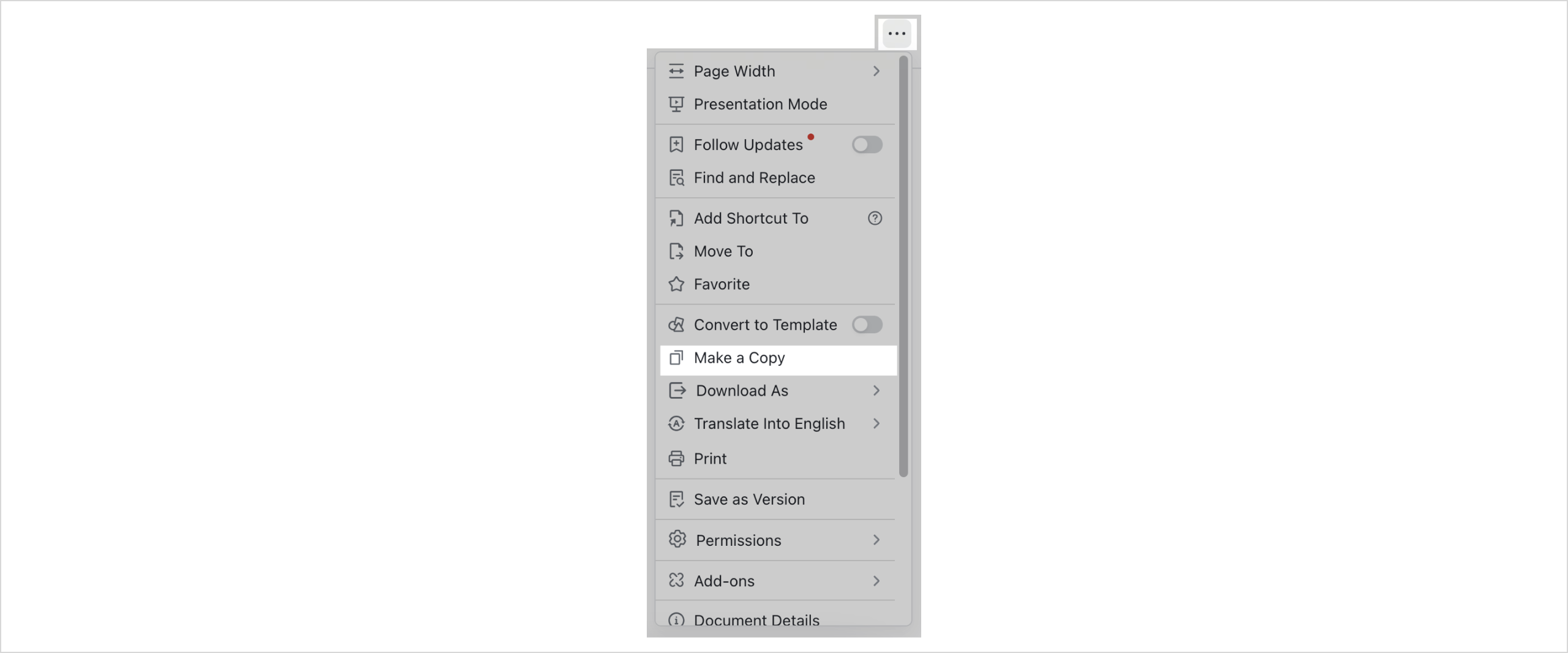The height and width of the screenshot is (653, 1568).
Task: Turn on Convert to Template
Action: click(x=867, y=325)
